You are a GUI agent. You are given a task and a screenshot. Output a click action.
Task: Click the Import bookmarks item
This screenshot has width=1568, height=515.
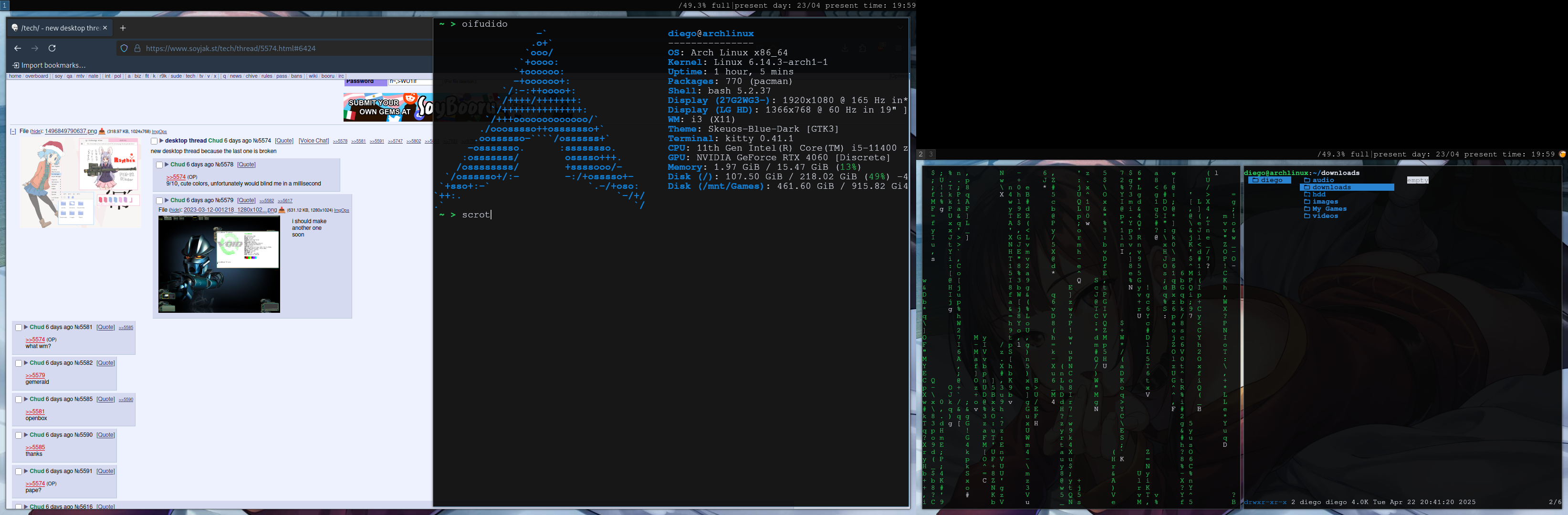(x=49, y=65)
